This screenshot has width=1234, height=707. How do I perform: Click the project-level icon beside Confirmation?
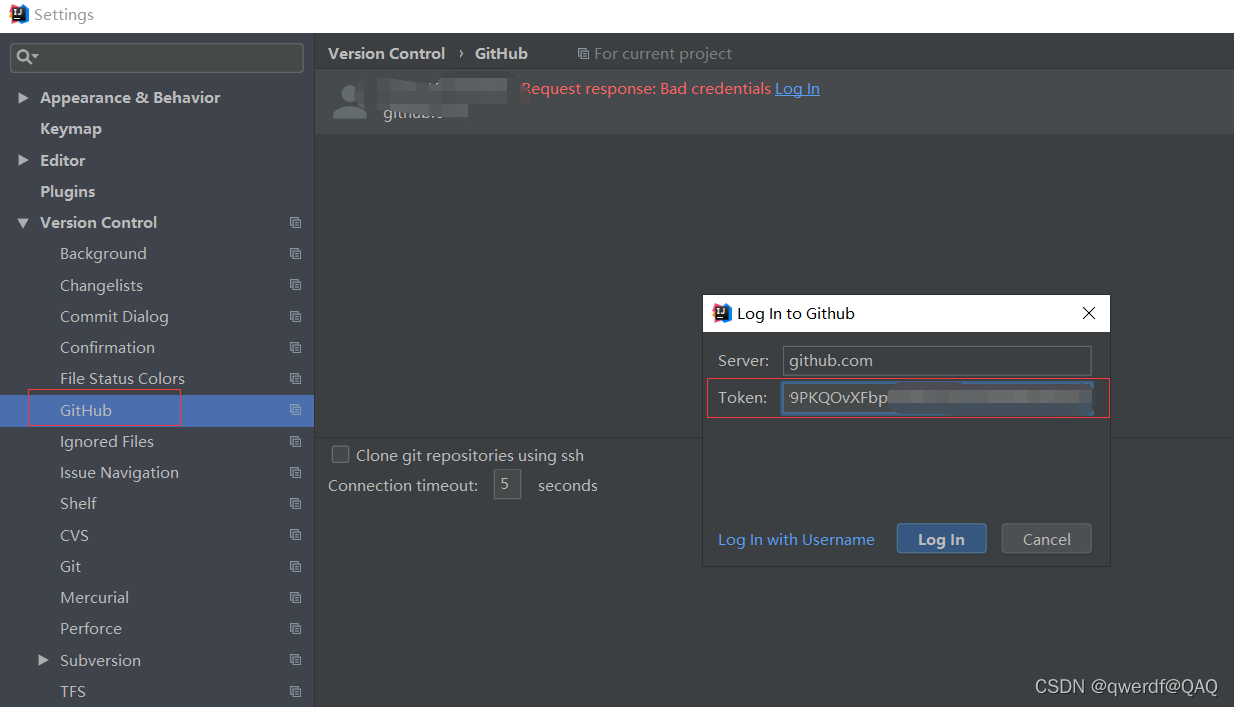pyautogui.click(x=295, y=348)
